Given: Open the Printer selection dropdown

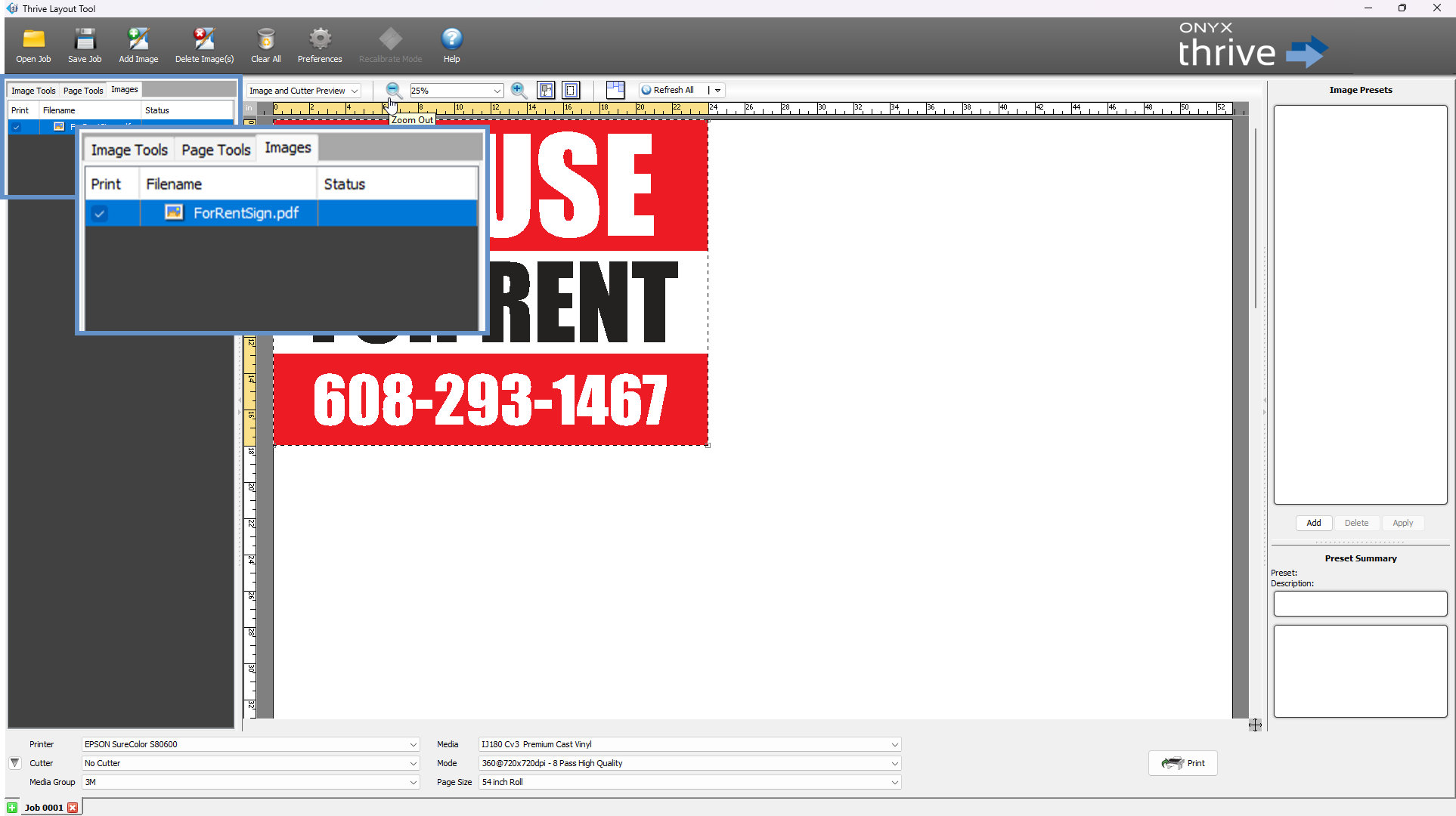Looking at the screenshot, I should [413, 744].
